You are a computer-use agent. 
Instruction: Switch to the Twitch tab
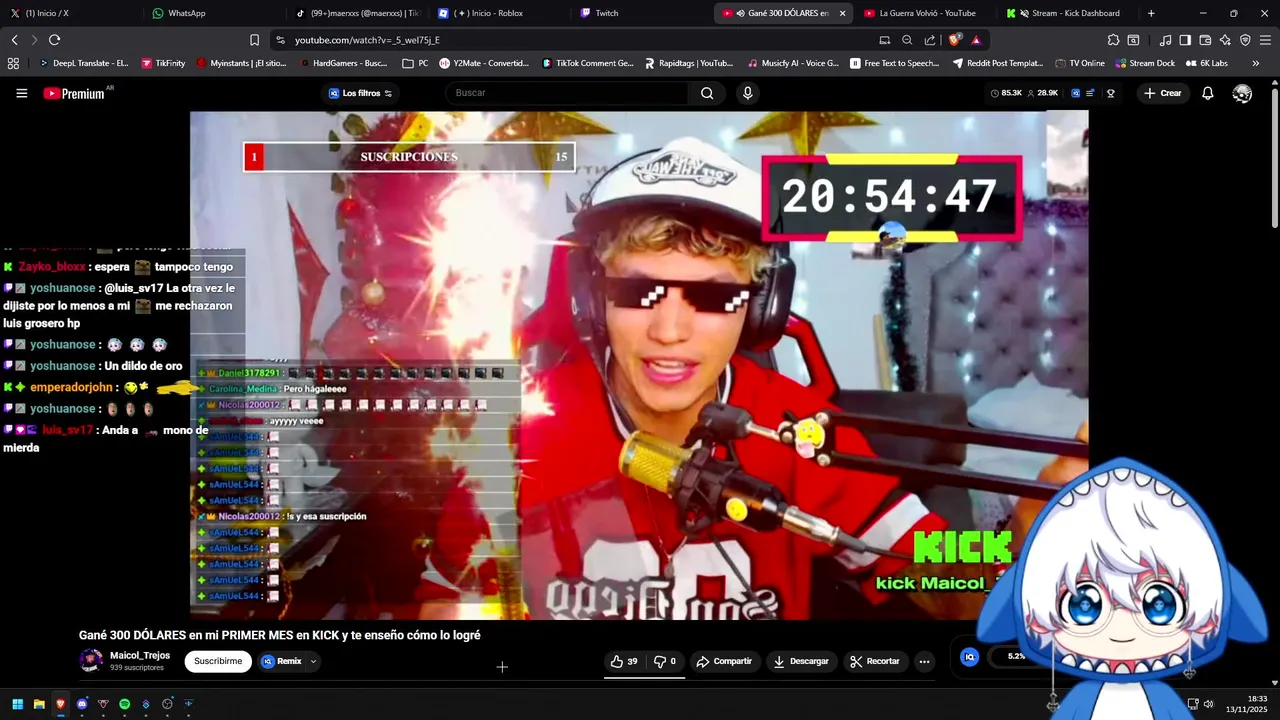tap(641, 13)
